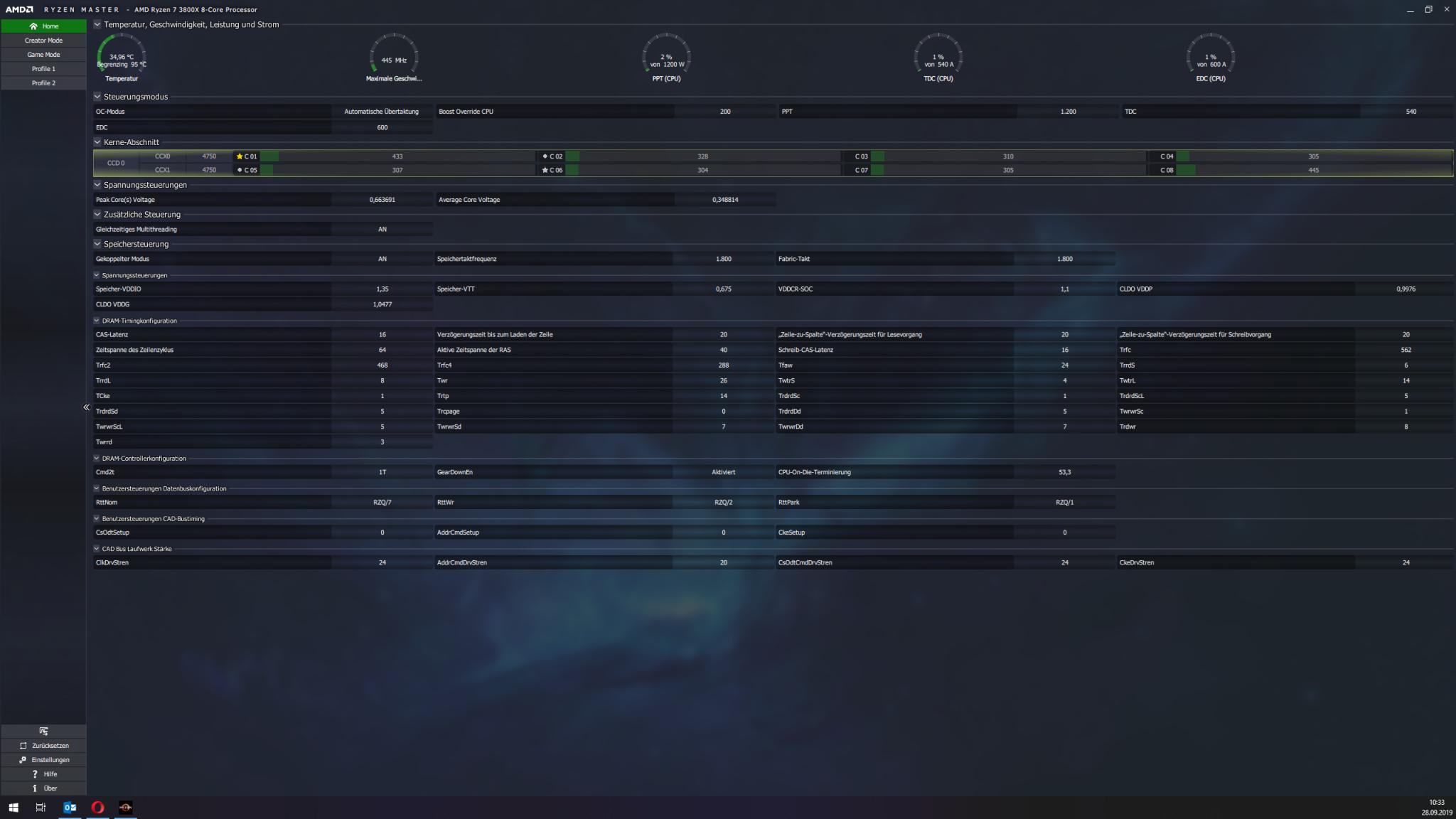Click star marker on core C 06

[545, 170]
